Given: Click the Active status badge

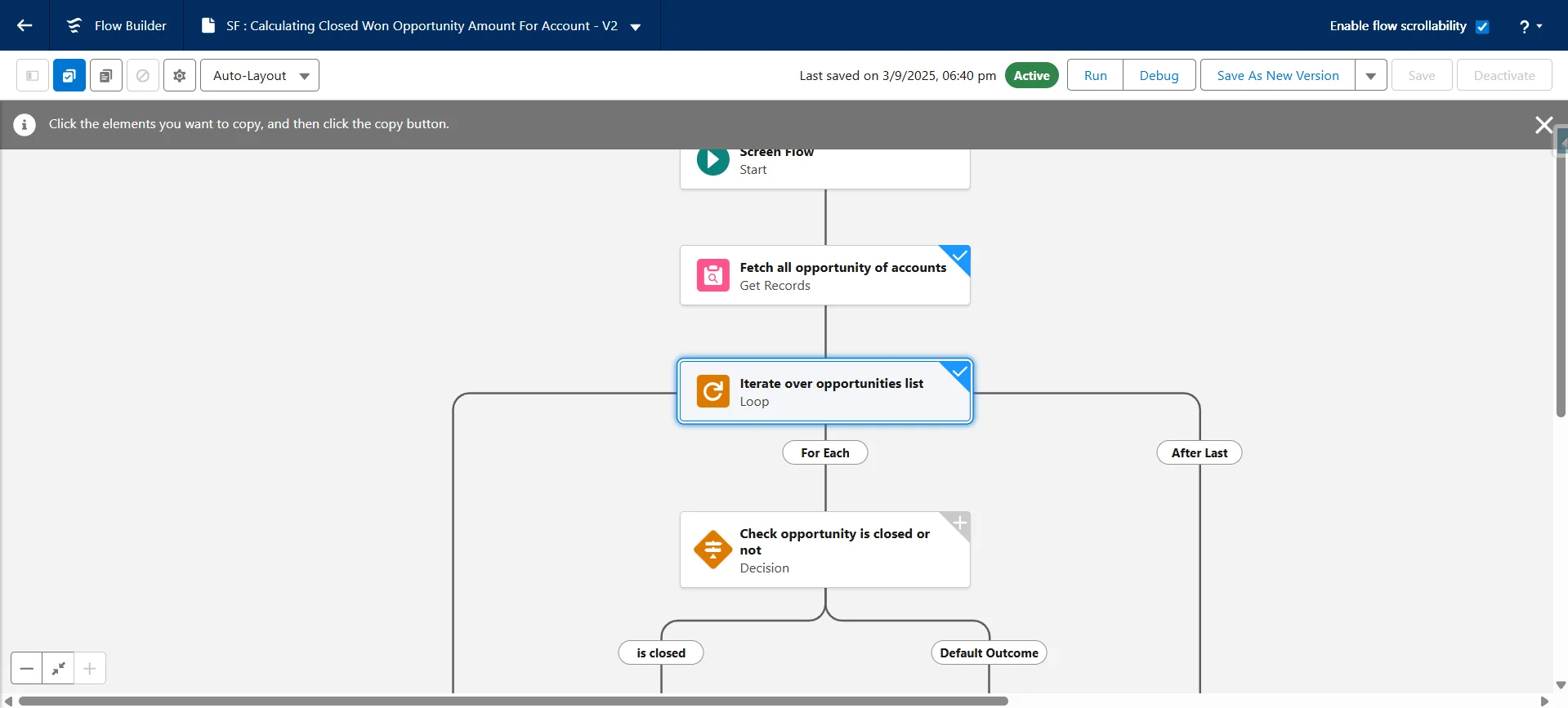Looking at the screenshot, I should pos(1032,75).
